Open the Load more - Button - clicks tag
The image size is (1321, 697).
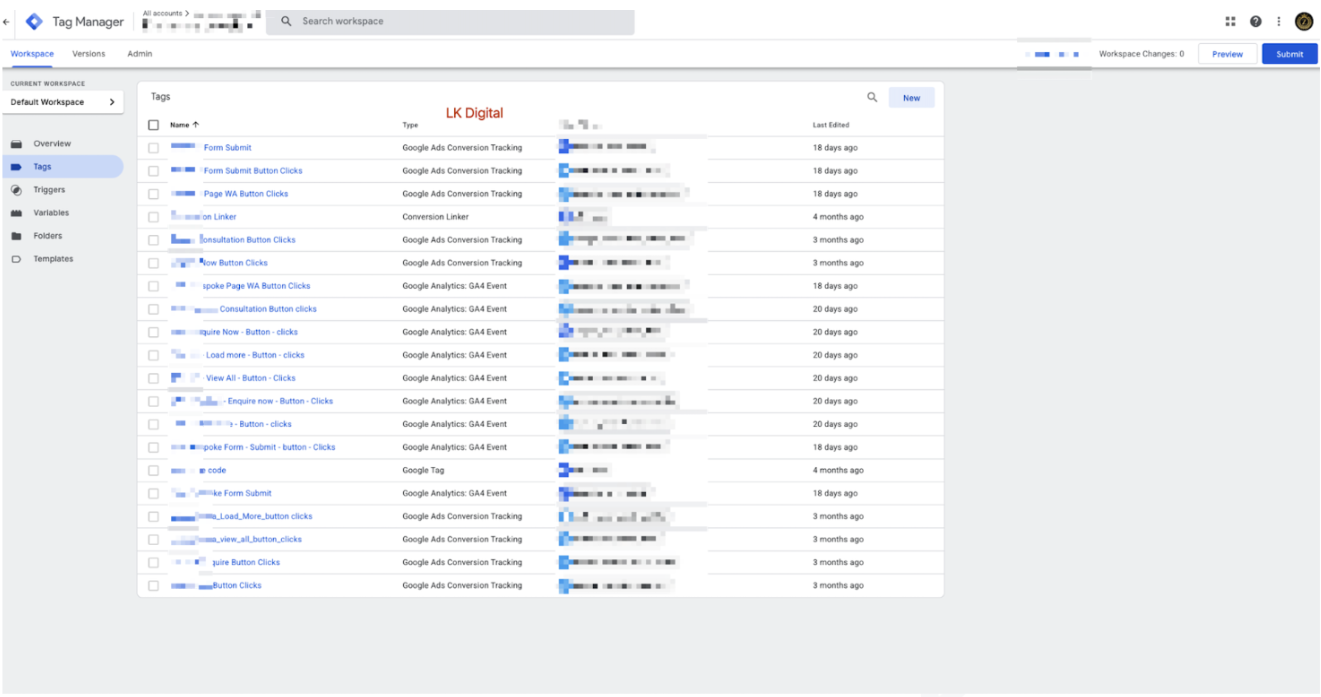click(255, 355)
